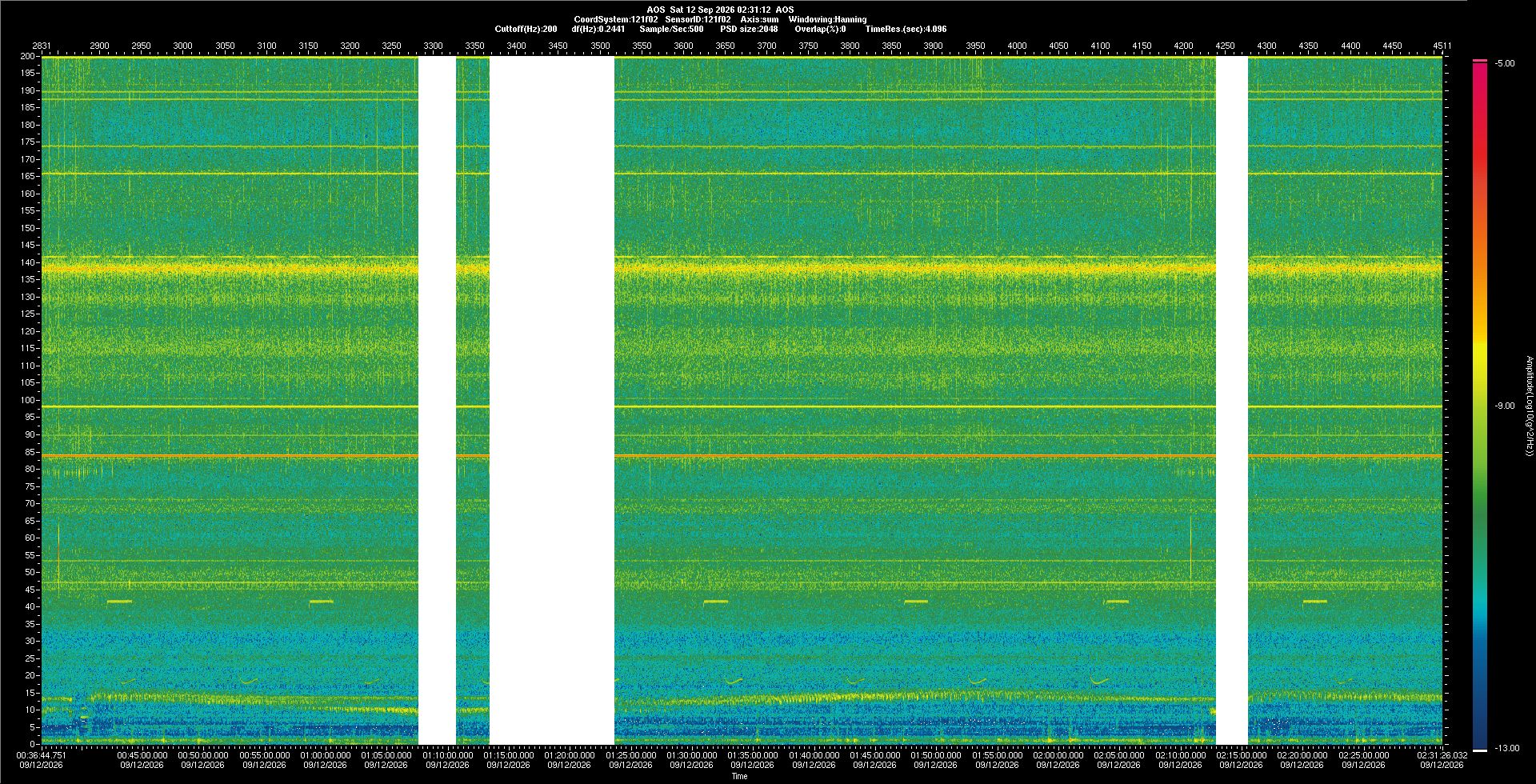
Task: Click the Amplitude(Log10(g^2/Hz)) axis title
Action: pos(1529,406)
